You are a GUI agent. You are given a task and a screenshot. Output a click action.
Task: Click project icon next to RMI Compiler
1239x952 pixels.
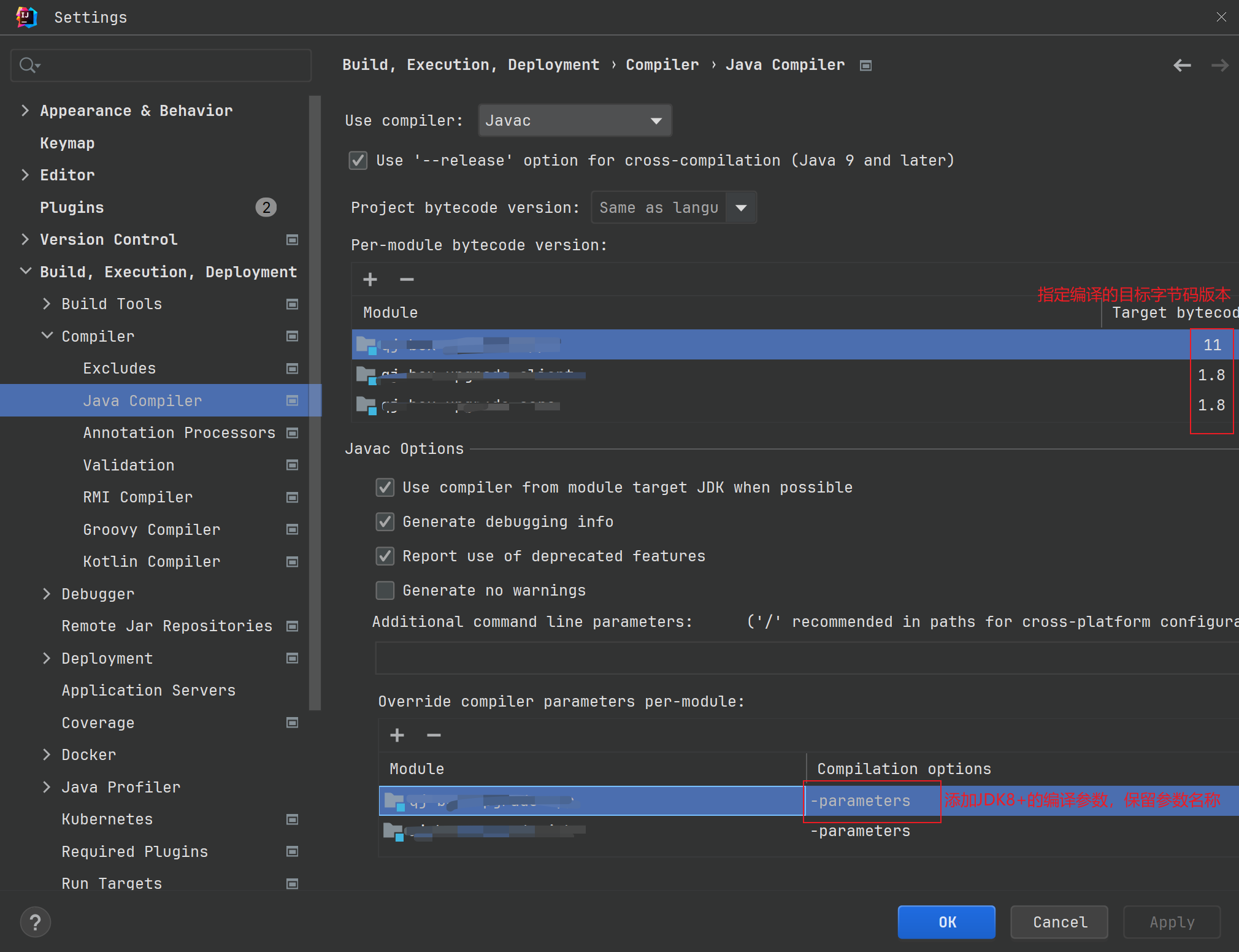(x=293, y=497)
